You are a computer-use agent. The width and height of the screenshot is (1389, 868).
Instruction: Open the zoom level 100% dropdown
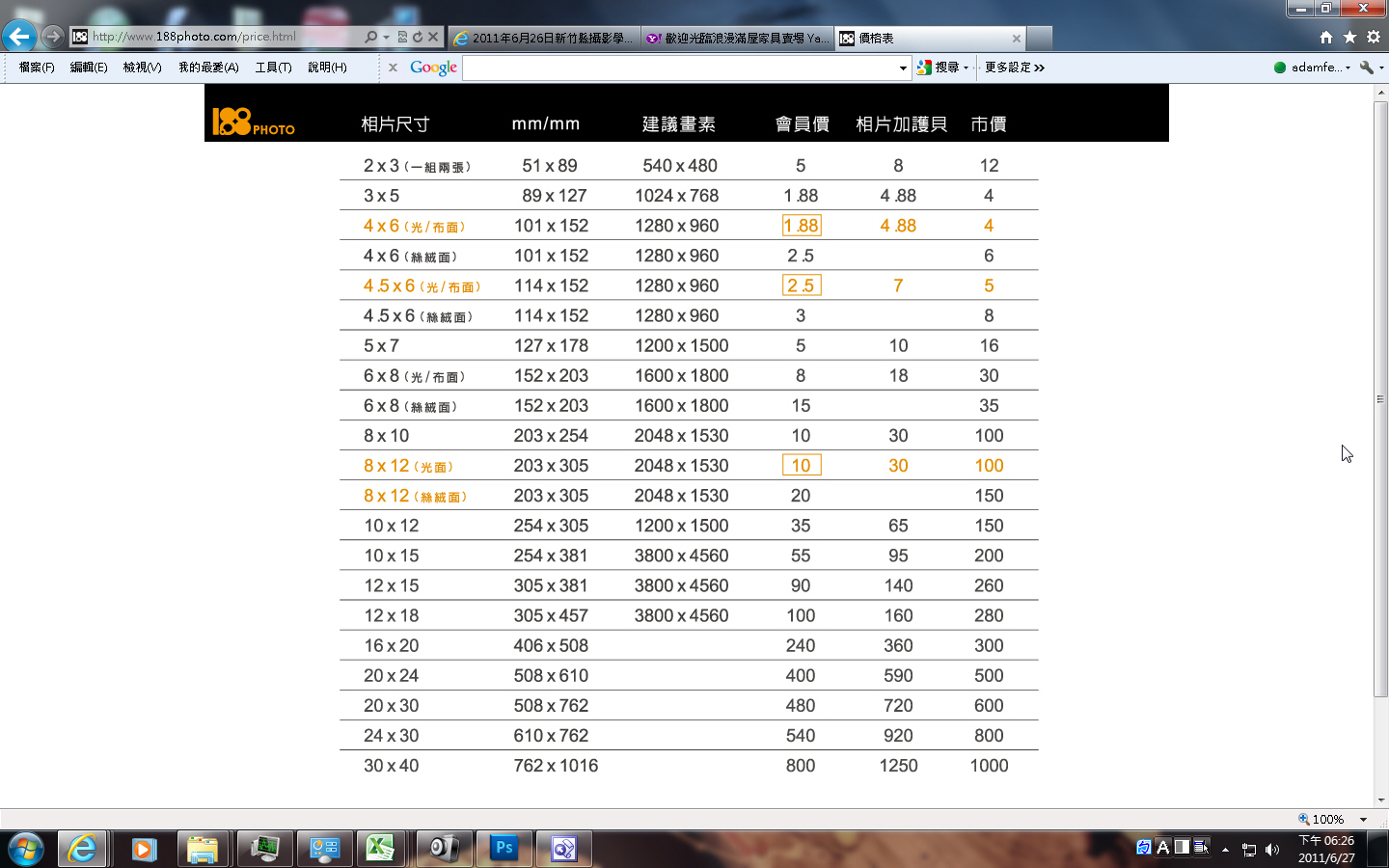coord(1363,819)
